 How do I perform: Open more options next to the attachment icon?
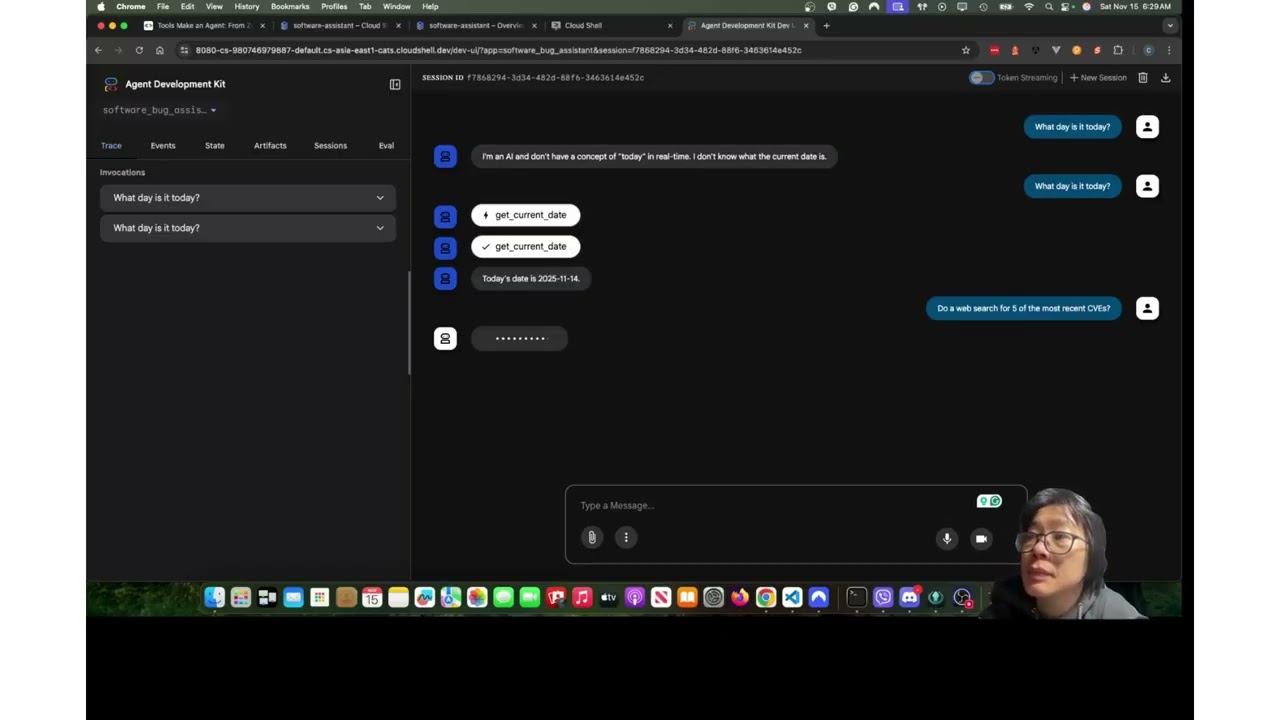(x=626, y=537)
